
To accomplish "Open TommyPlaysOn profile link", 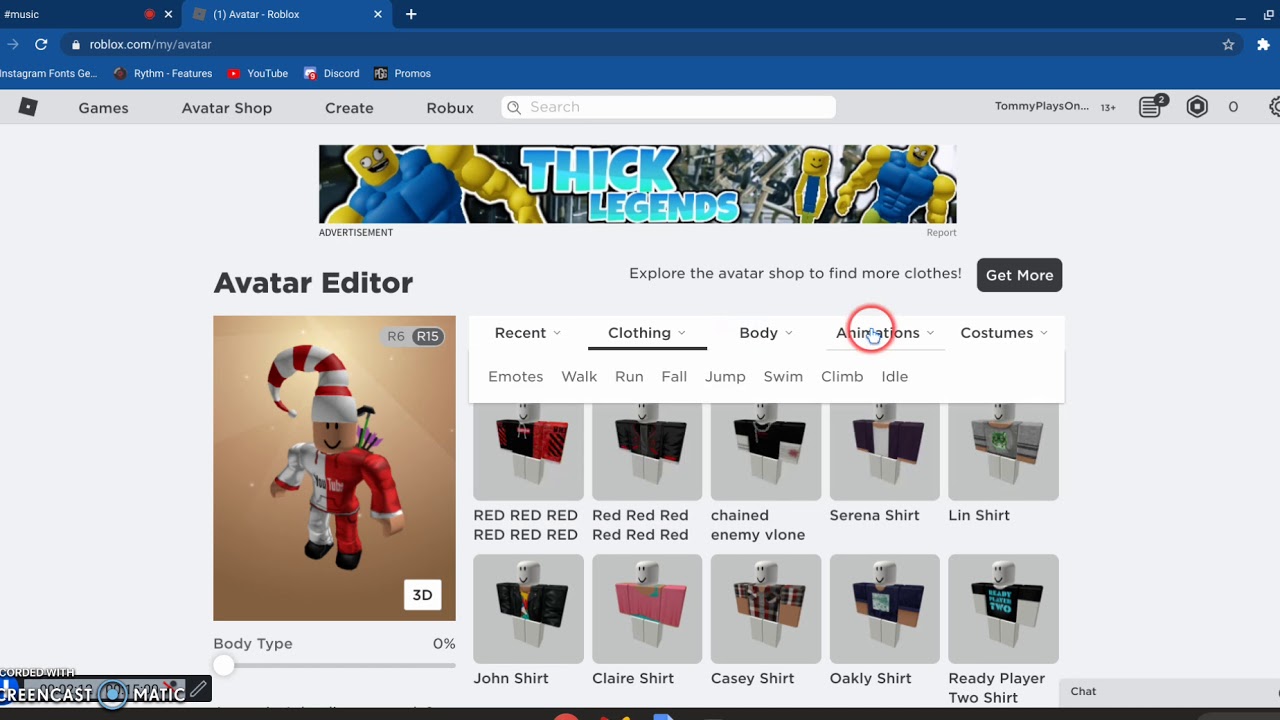I will click(1042, 106).
